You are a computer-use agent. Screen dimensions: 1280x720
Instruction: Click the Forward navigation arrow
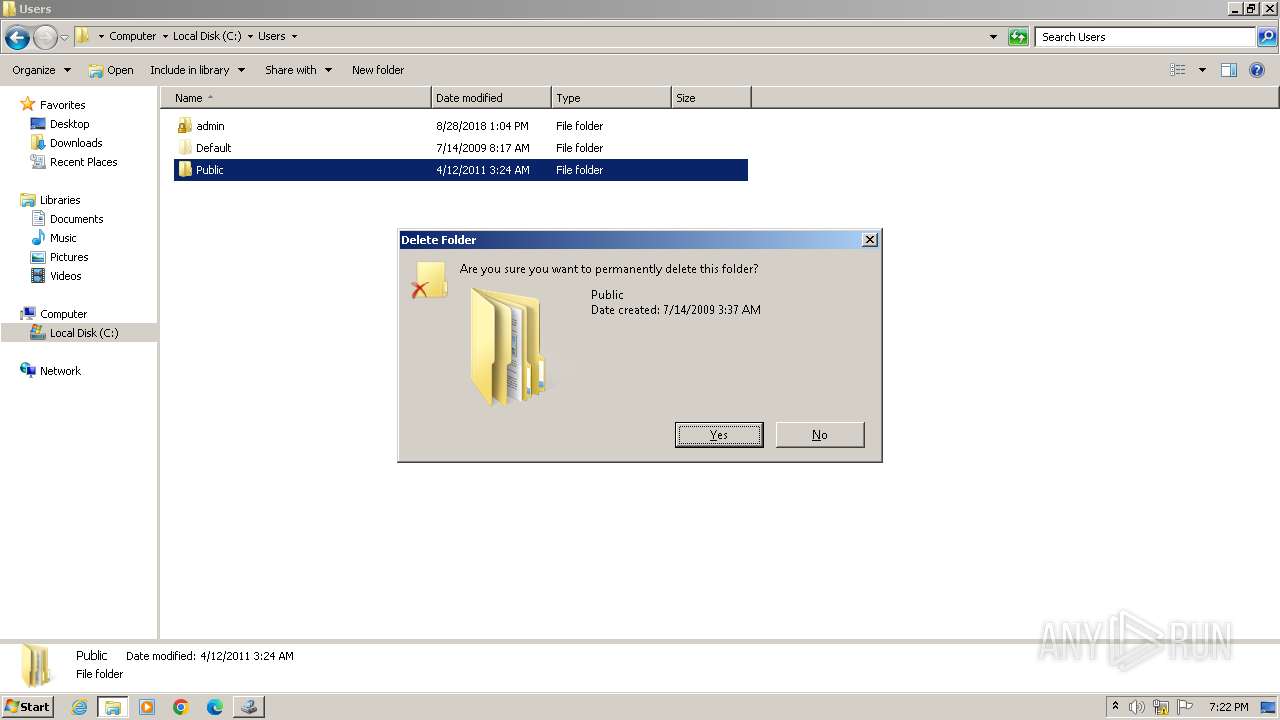[x=45, y=38]
